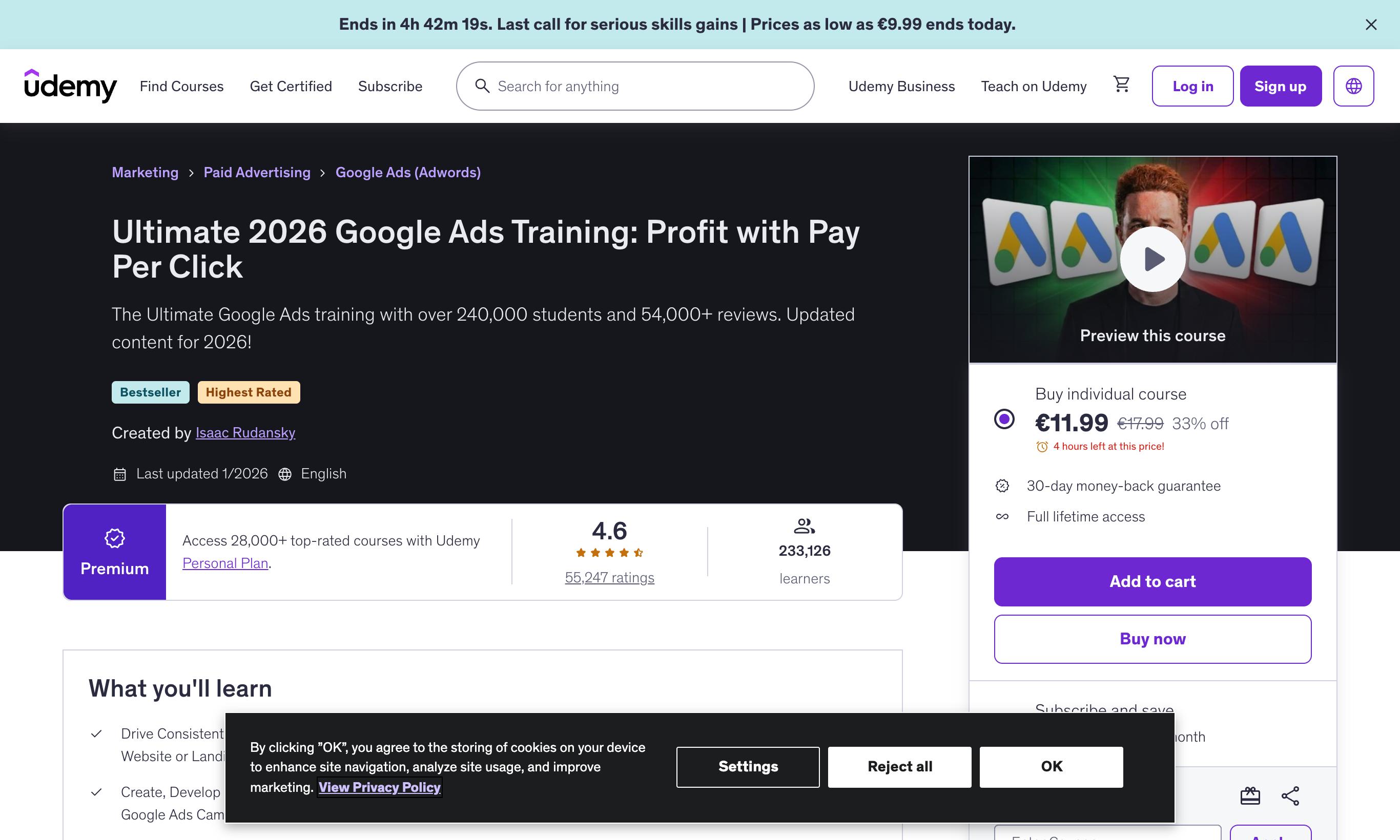Viewport: 1400px width, 840px height.
Task: Open the Get Certified menu
Action: [291, 86]
